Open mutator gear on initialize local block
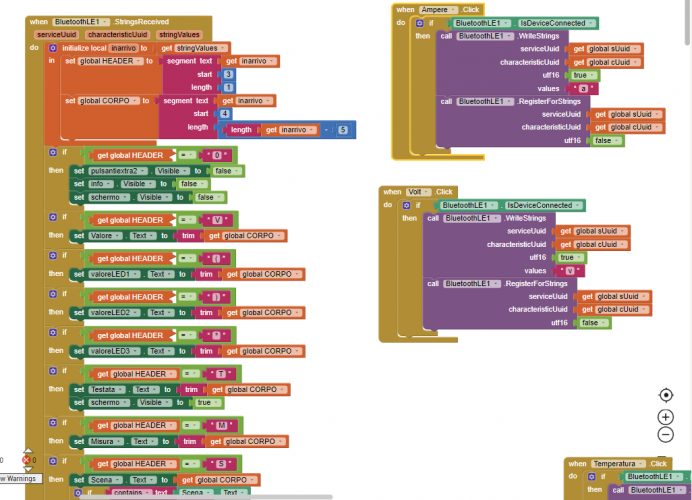 coord(54,47)
